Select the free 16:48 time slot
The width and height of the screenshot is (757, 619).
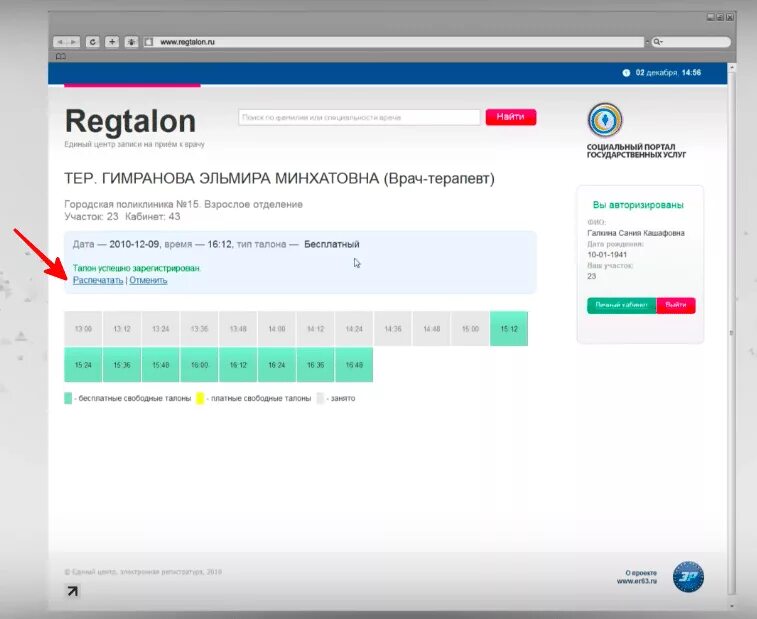pos(354,365)
